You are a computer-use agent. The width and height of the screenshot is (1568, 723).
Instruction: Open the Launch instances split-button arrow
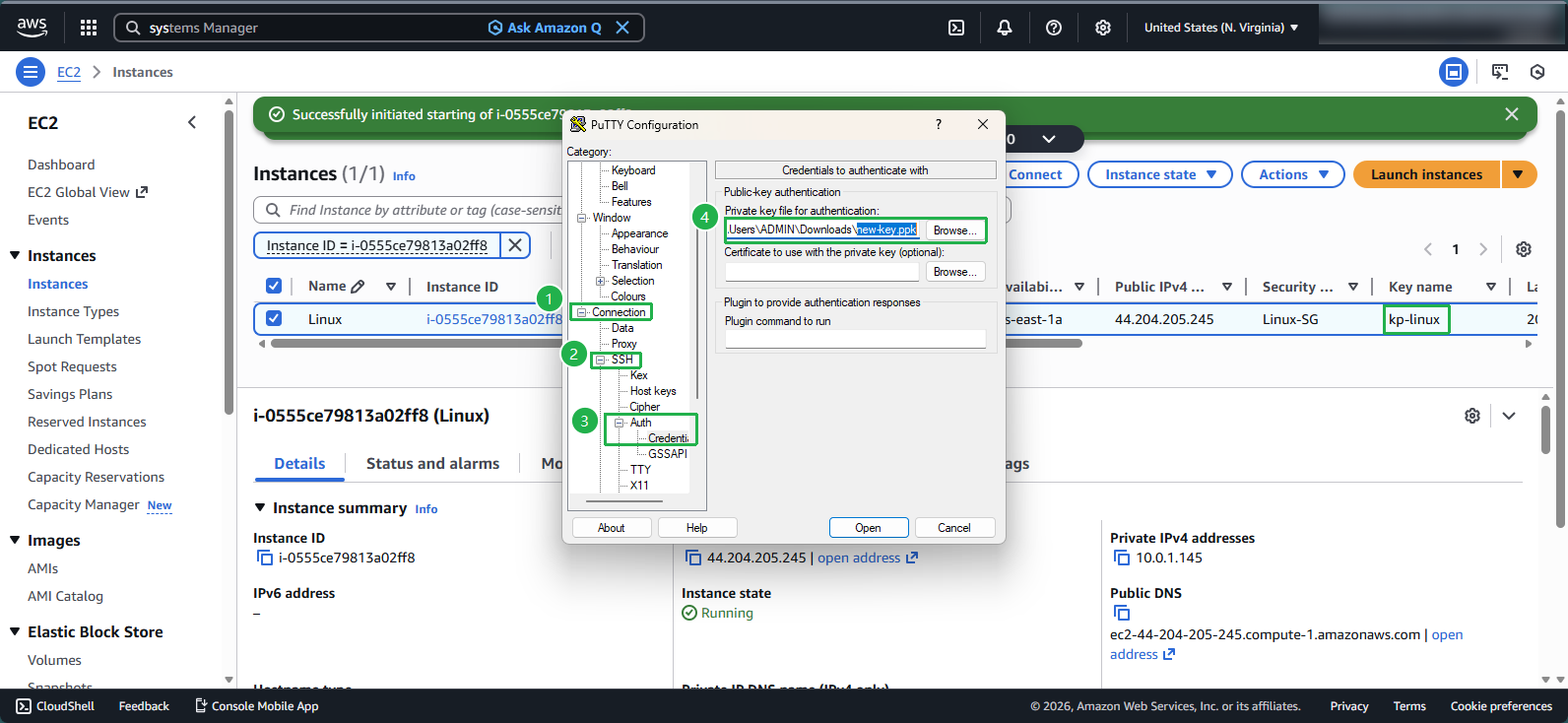[1519, 174]
